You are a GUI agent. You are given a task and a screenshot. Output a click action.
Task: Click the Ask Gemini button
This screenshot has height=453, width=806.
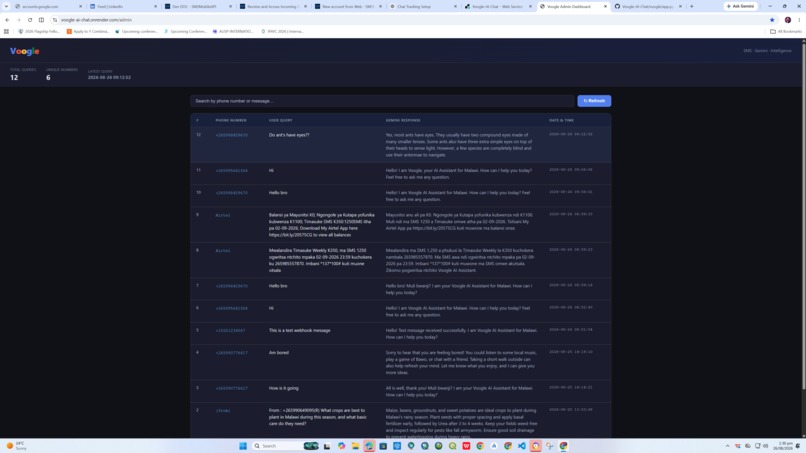click(741, 6)
